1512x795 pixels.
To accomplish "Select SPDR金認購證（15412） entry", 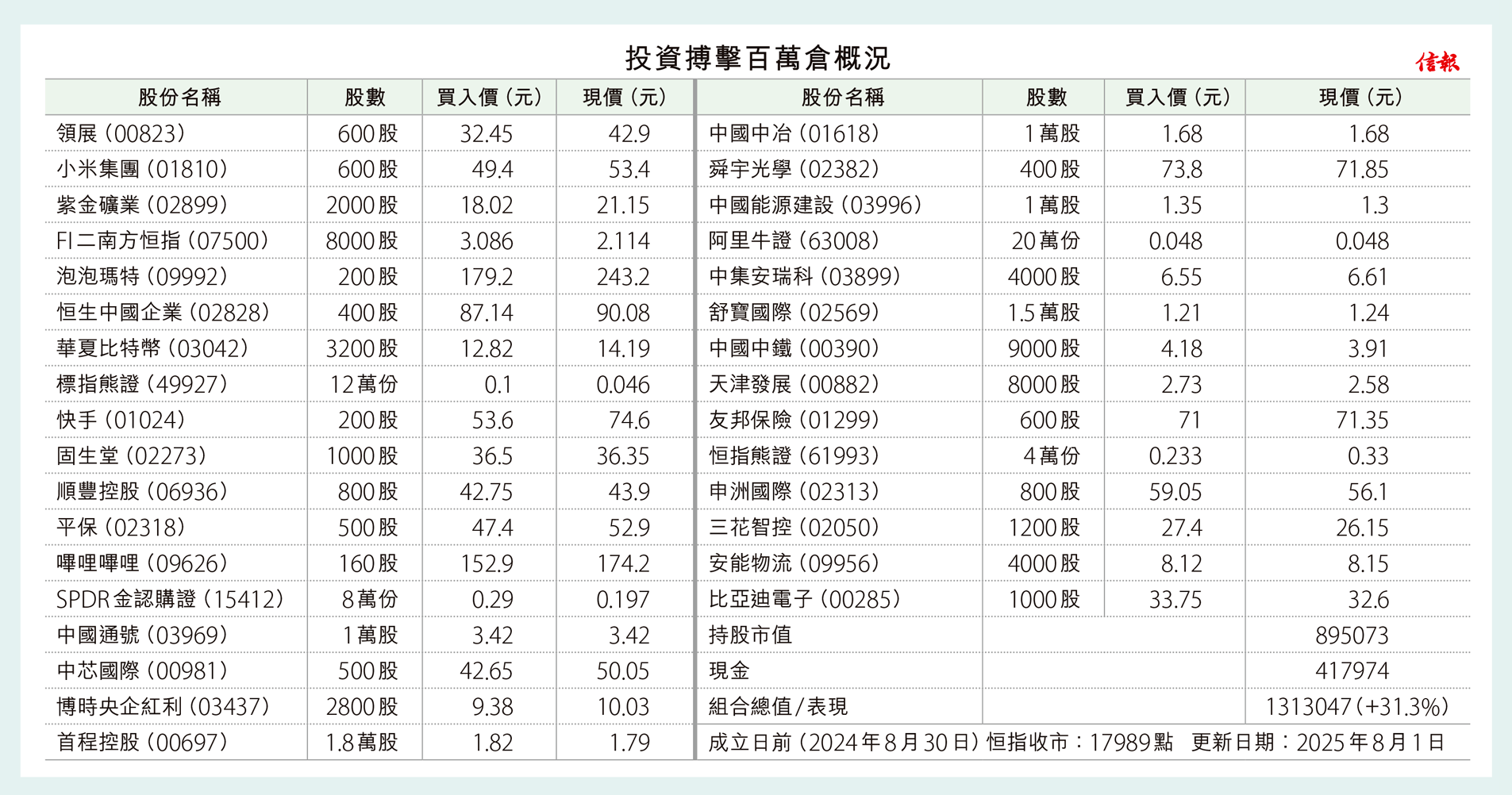I will click(x=170, y=599).
